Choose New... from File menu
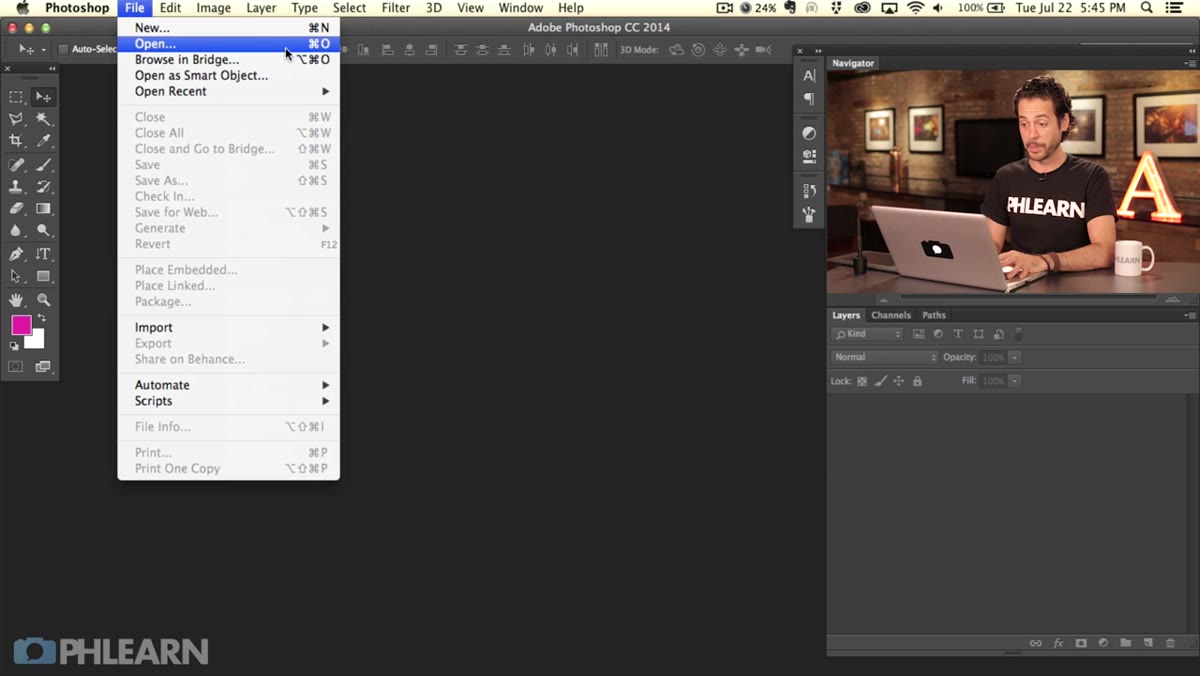The height and width of the screenshot is (676, 1200). pos(228,28)
